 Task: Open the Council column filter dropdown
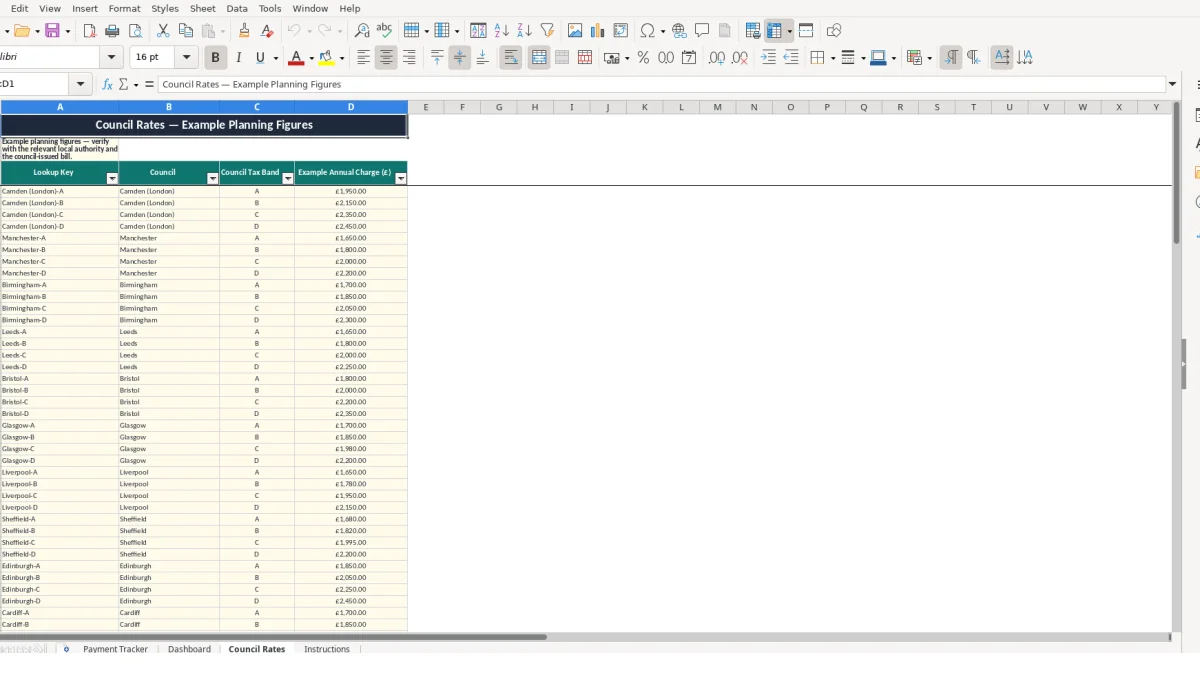pyautogui.click(x=212, y=178)
